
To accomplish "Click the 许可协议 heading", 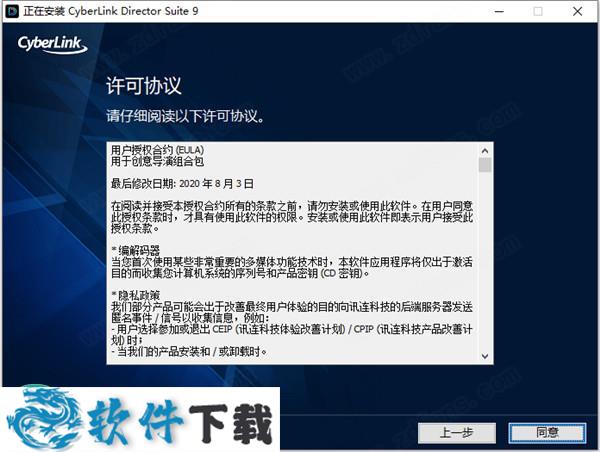I will (143, 85).
